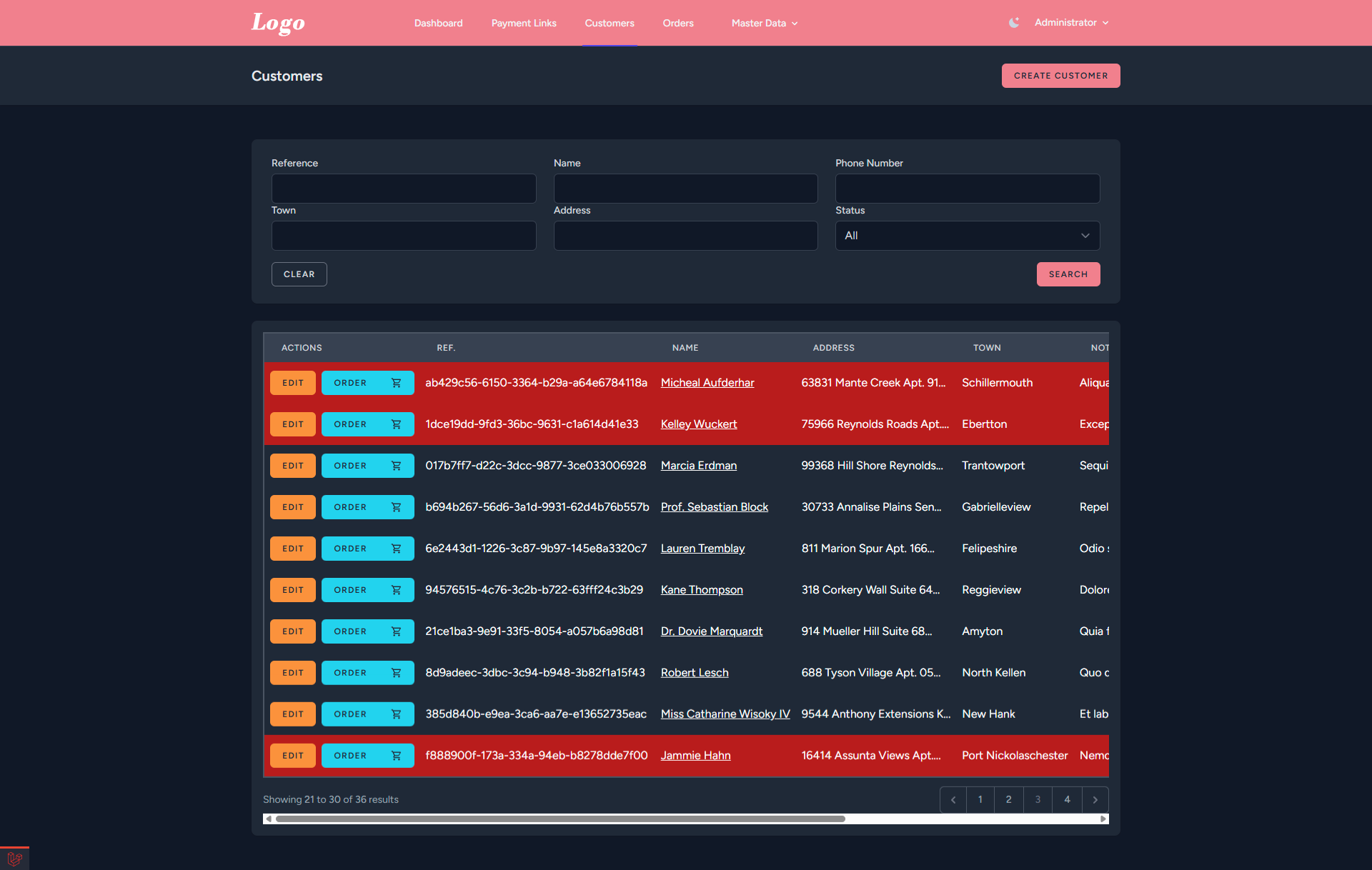Viewport: 1372px width, 870px height.
Task: Focus the Reference input field
Action: coord(404,189)
